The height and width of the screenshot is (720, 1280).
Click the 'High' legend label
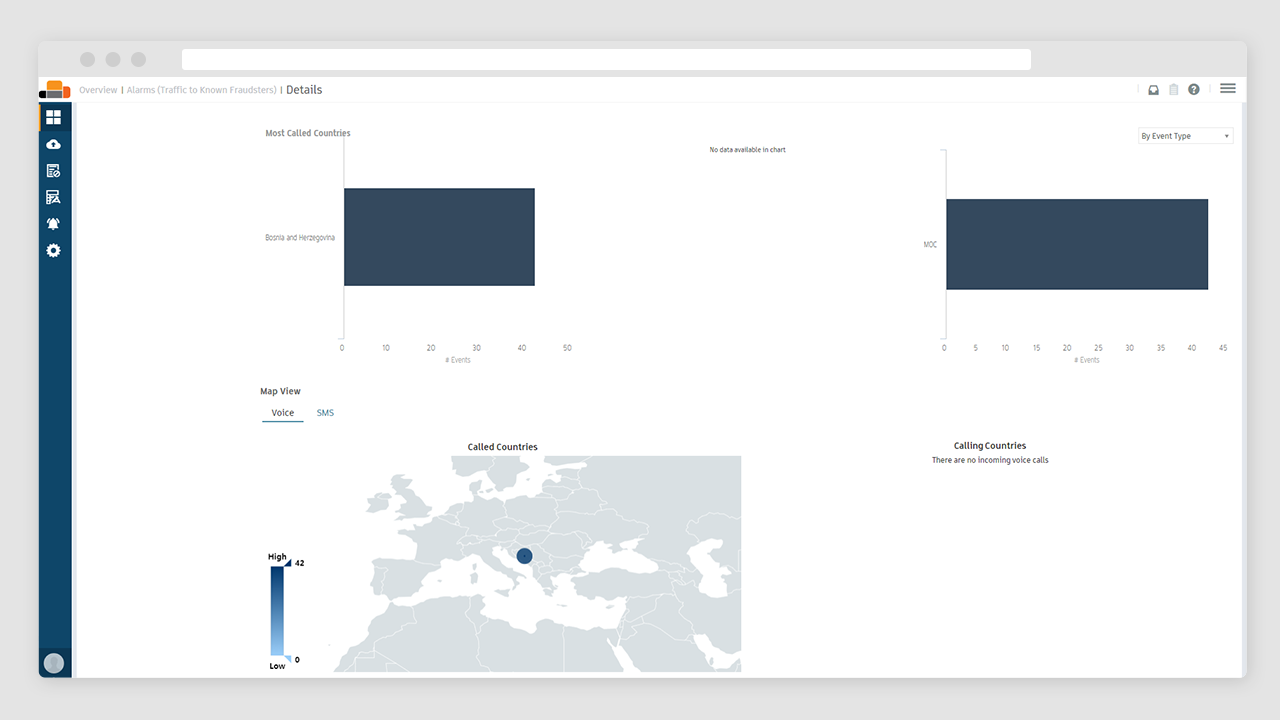(277, 557)
